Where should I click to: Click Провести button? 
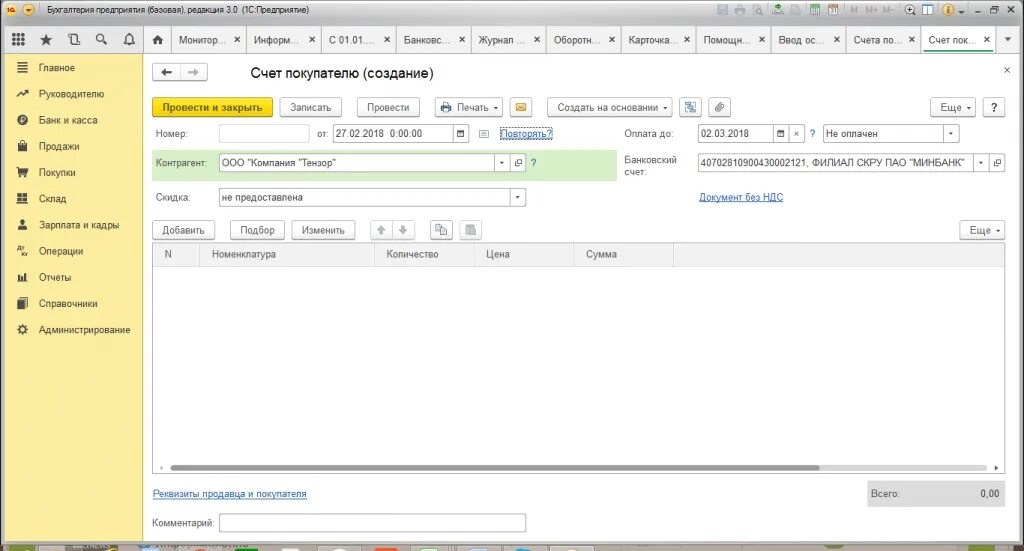[x=388, y=107]
